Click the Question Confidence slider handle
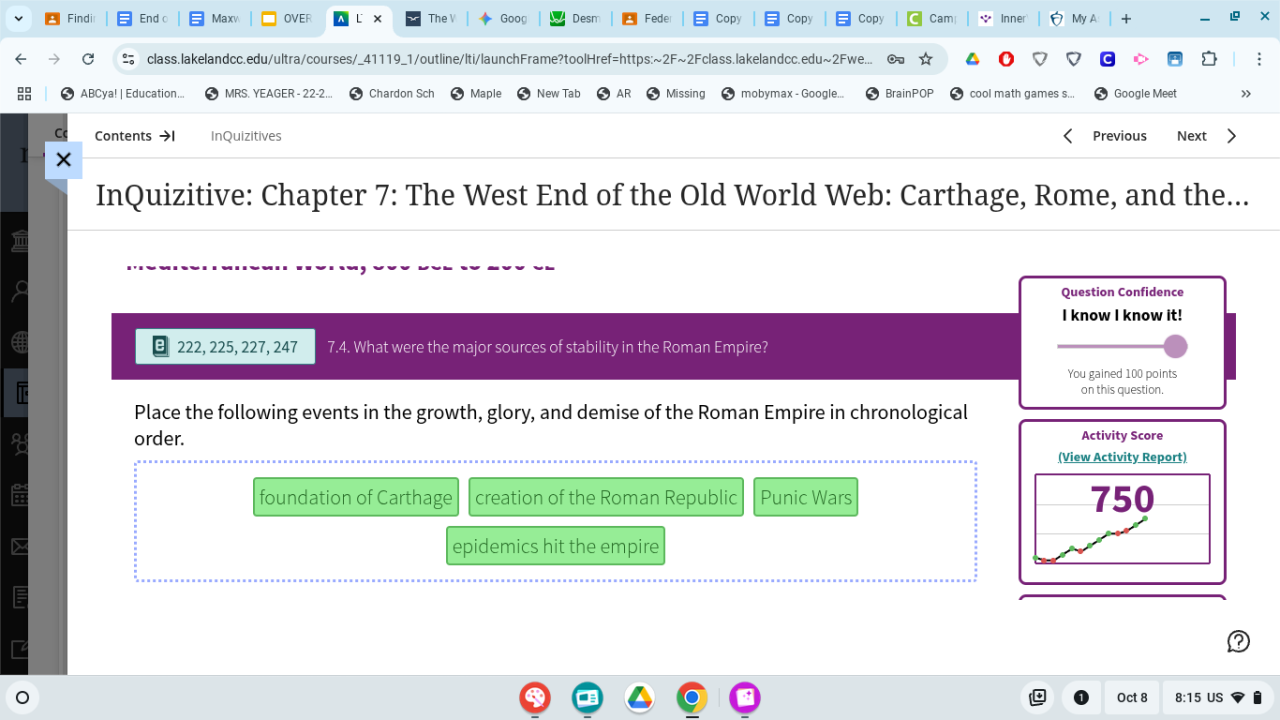The width and height of the screenshot is (1280, 720). pos(1176,347)
